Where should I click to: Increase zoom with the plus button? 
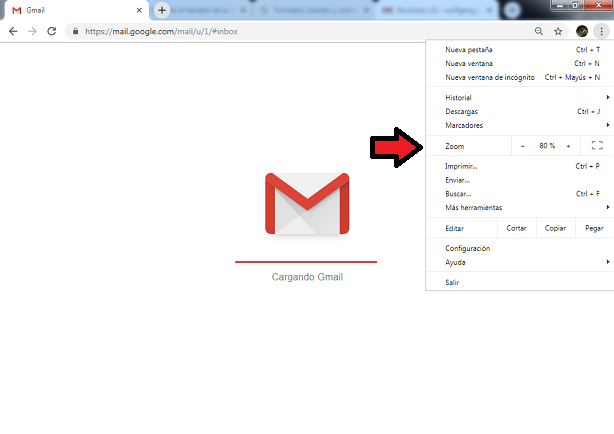568,146
